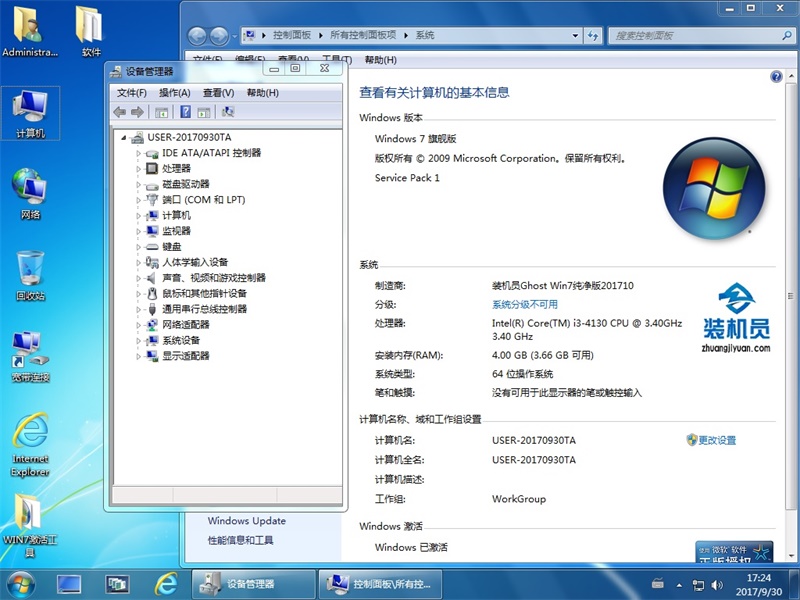Click the back arrow in Device Manager toolbar

point(120,112)
